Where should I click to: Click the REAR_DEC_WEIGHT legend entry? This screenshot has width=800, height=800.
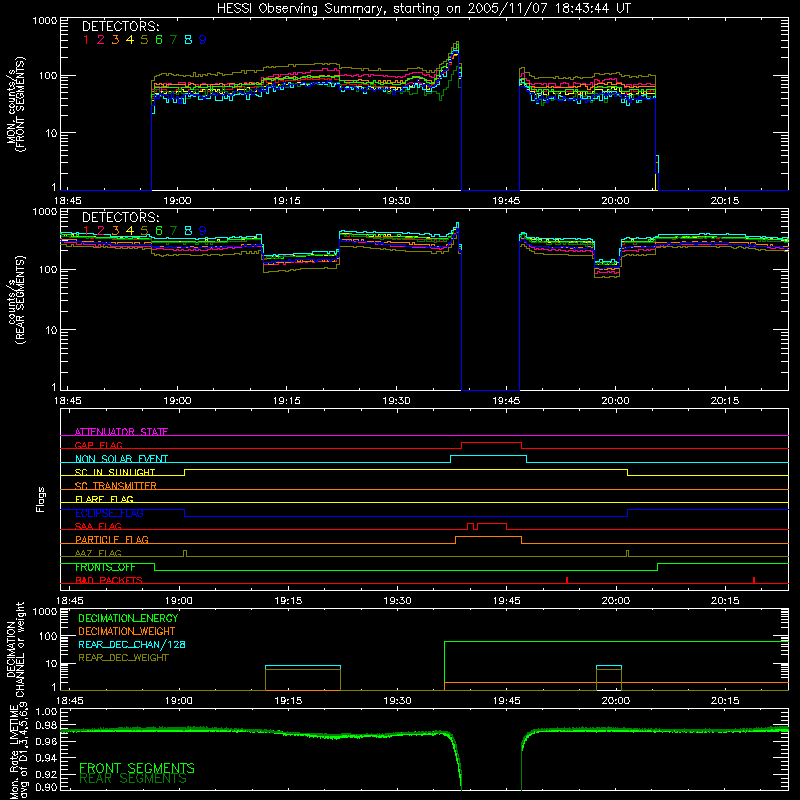[x=123, y=658]
